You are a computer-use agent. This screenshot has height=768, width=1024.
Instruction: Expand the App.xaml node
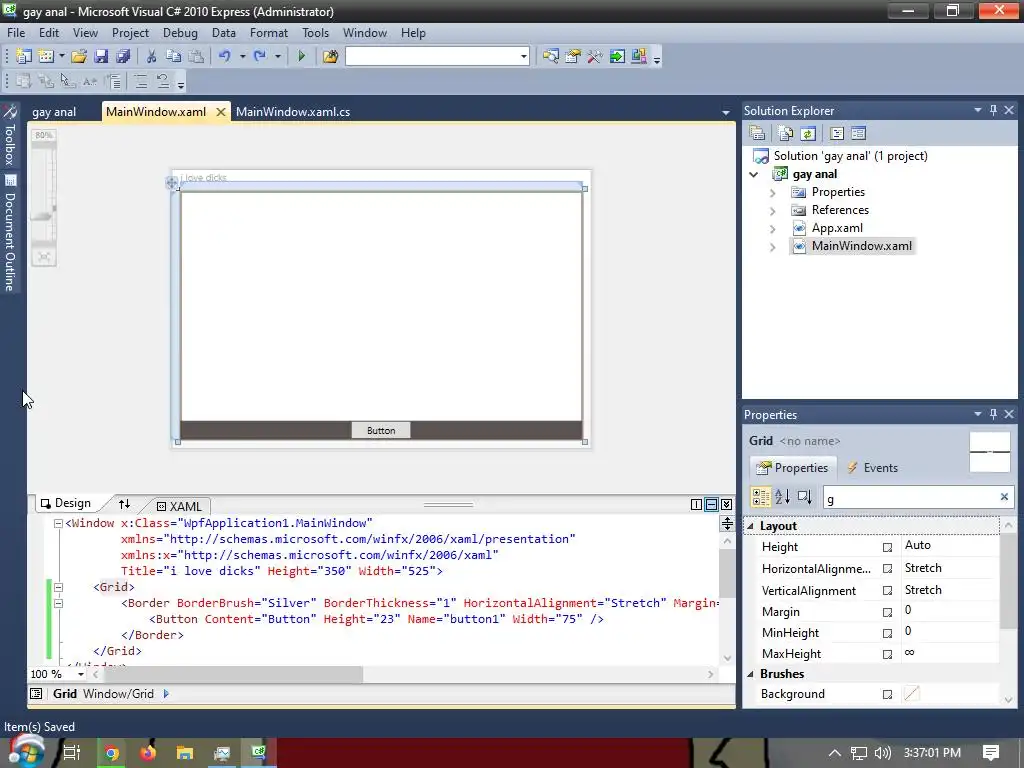(773, 229)
